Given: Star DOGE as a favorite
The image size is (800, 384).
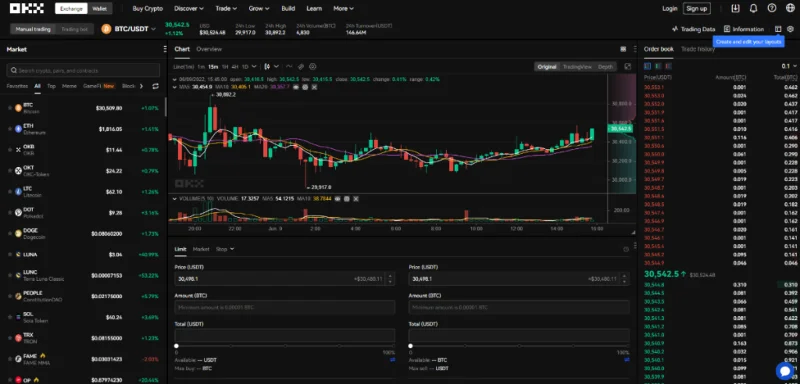Looking at the screenshot, I should coord(10,233).
